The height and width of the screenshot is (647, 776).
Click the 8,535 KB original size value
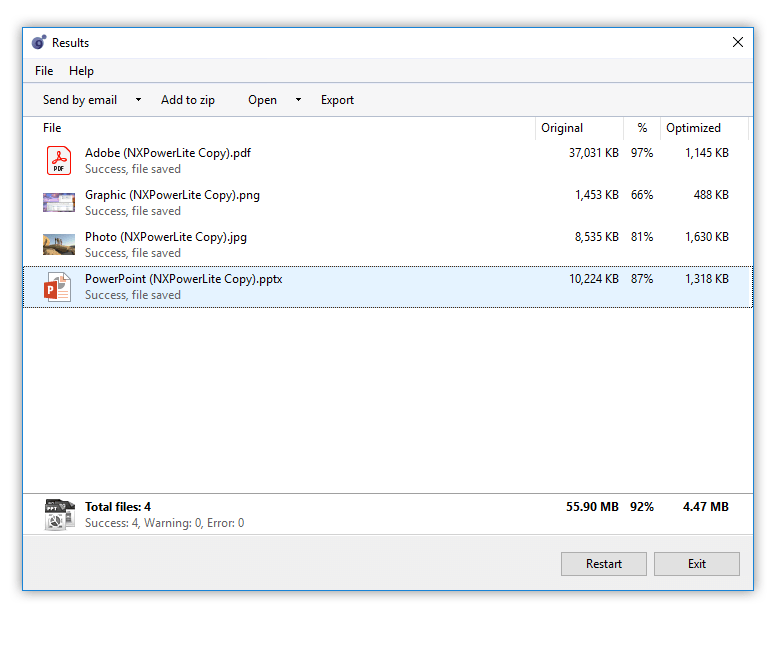(x=597, y=237)
